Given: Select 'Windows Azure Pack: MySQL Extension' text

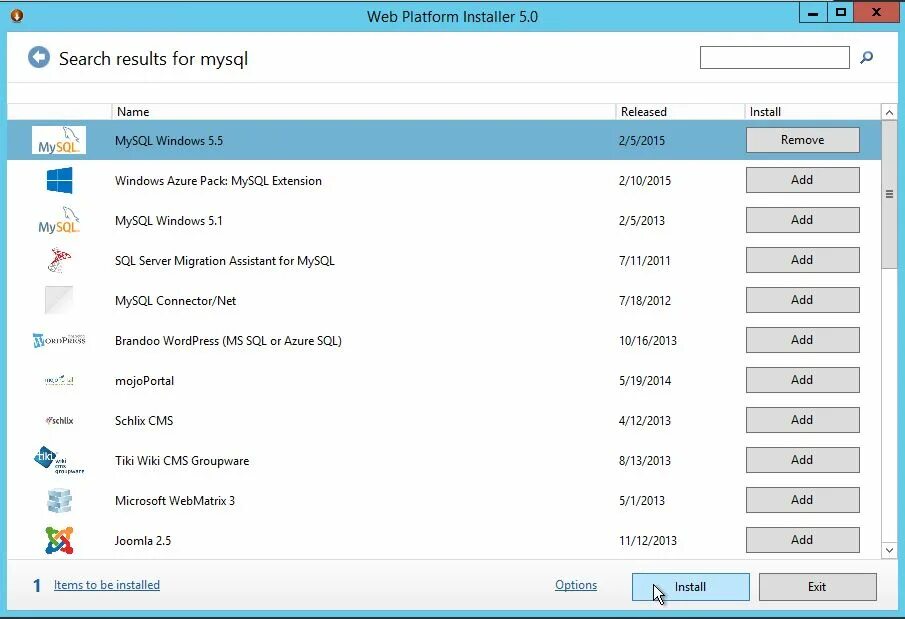Looking at the screenshot, I should [x=218, y=181].
